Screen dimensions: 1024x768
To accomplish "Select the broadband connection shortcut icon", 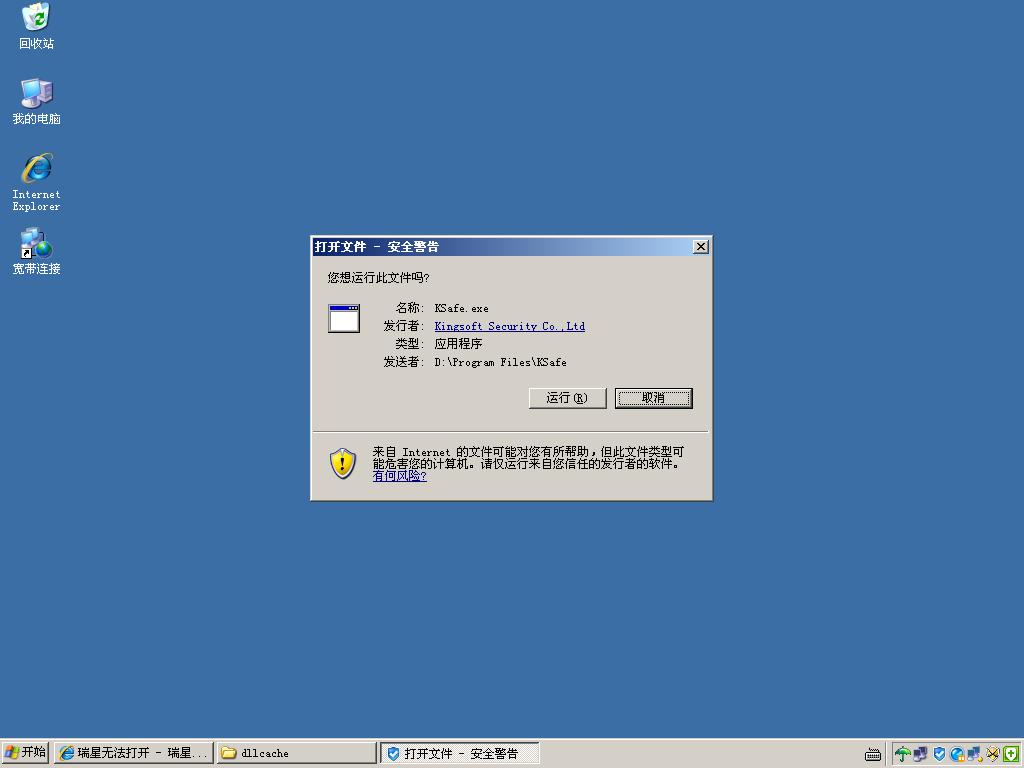I will click(x=36, y=251).
